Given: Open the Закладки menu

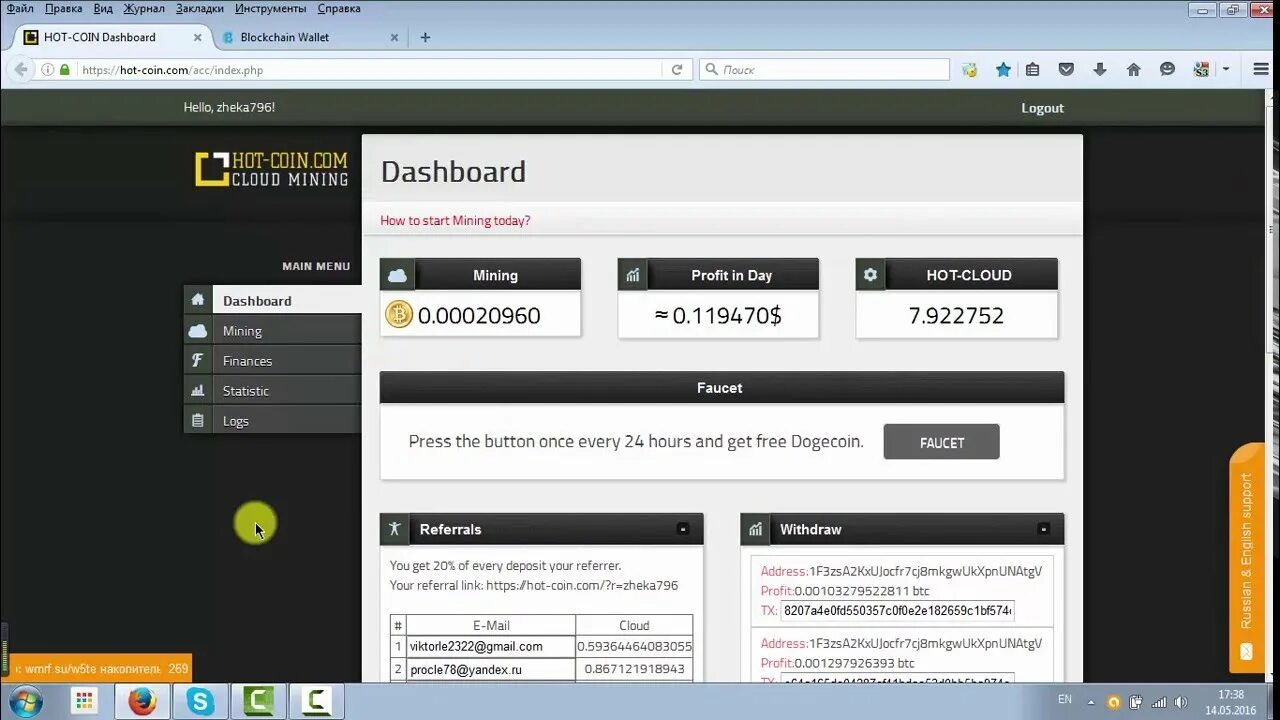Looking at the screenshot, I should coord(200,8).
